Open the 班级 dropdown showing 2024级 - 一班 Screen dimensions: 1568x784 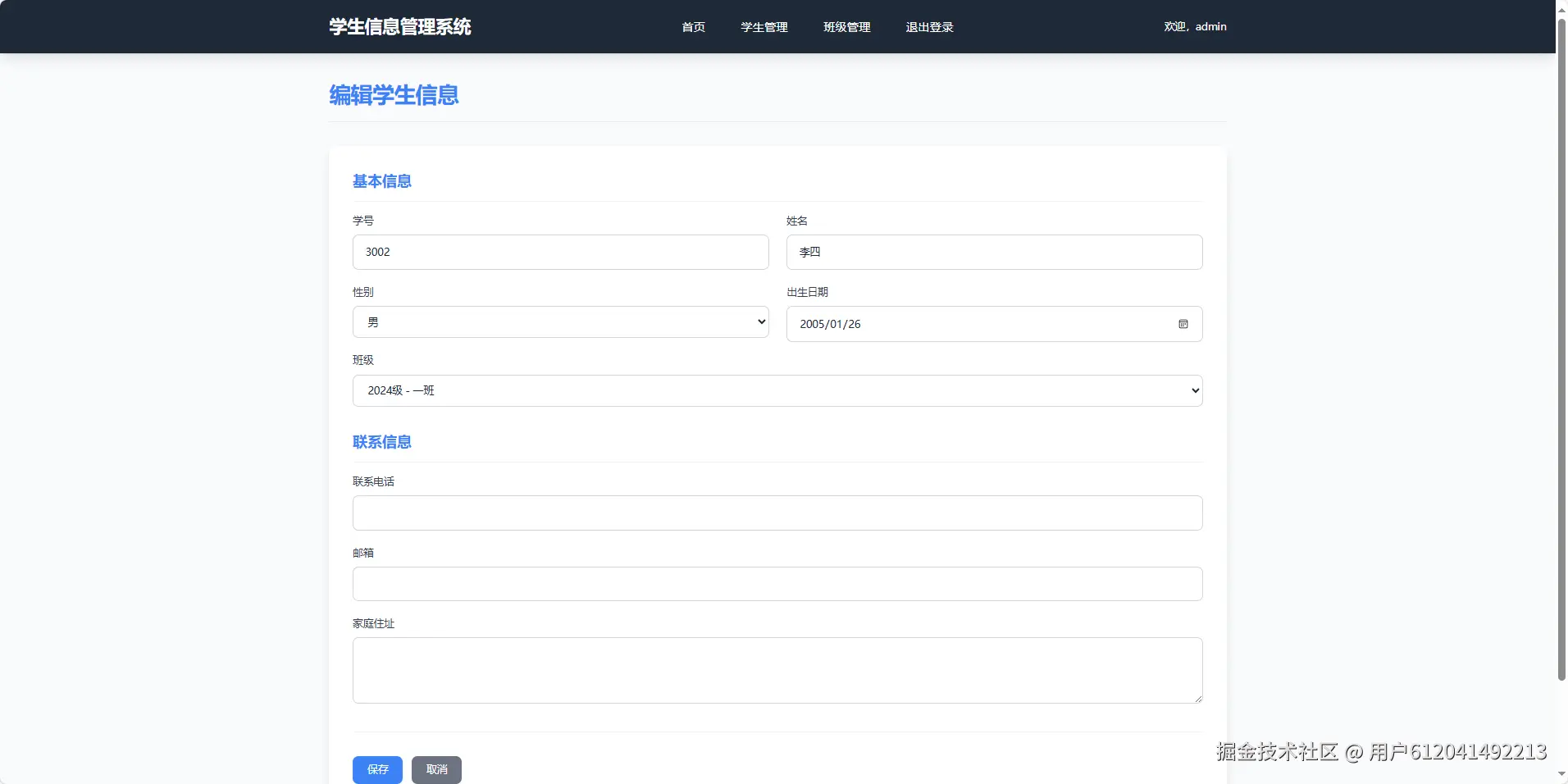coord(777,391)
